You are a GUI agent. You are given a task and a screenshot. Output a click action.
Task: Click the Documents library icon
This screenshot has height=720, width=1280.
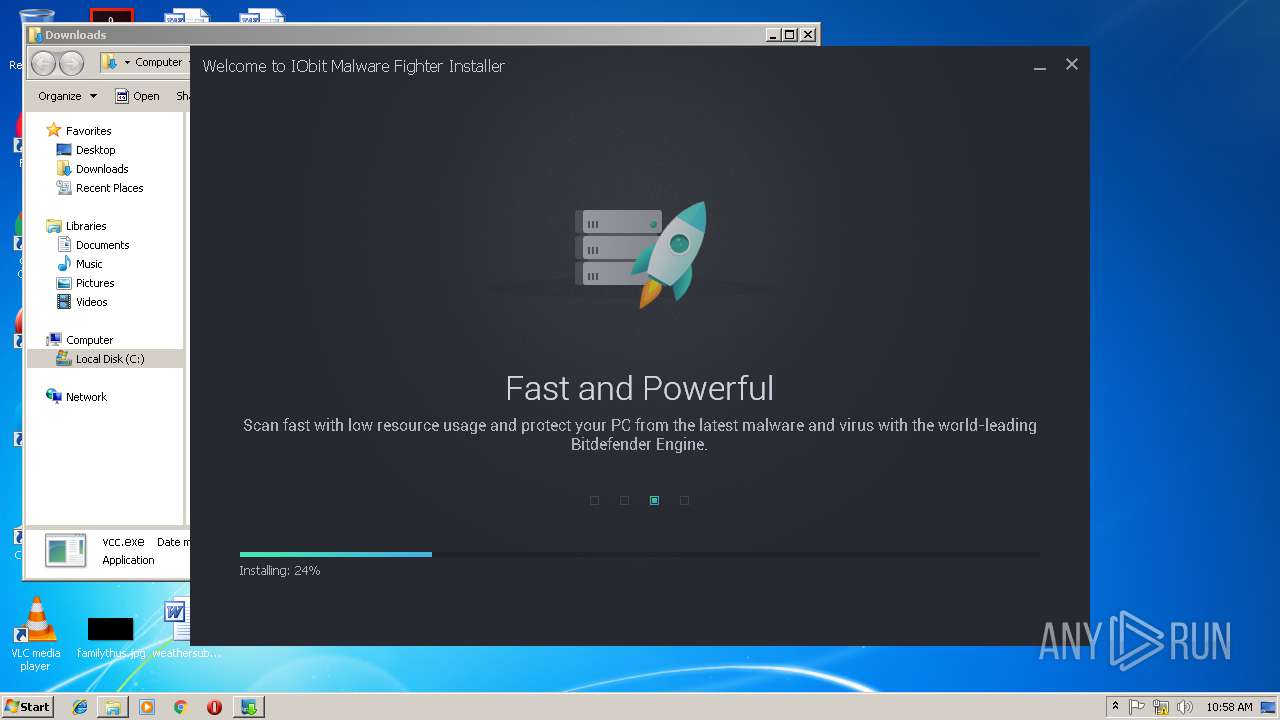[64, 244]
